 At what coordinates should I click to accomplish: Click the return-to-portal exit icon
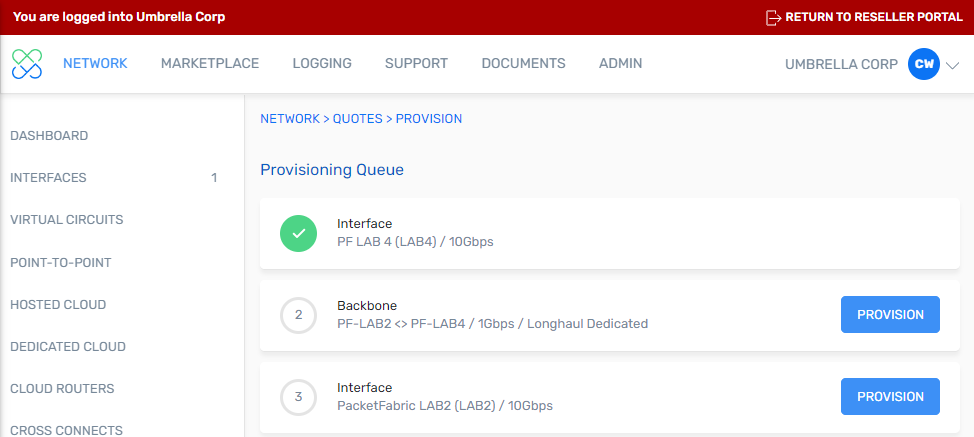pos(773,17)
